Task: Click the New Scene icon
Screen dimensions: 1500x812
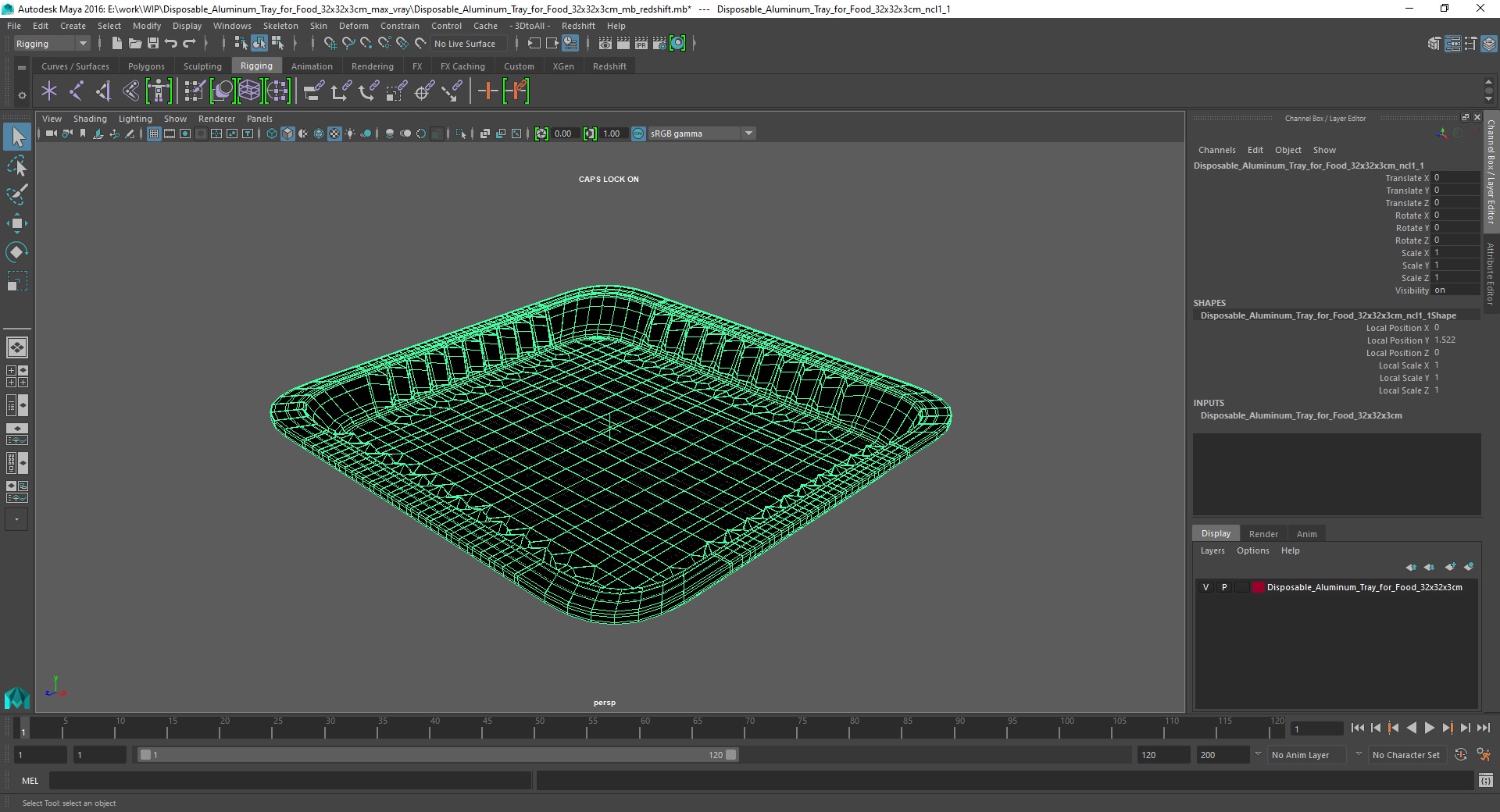Action: (117, 44)
